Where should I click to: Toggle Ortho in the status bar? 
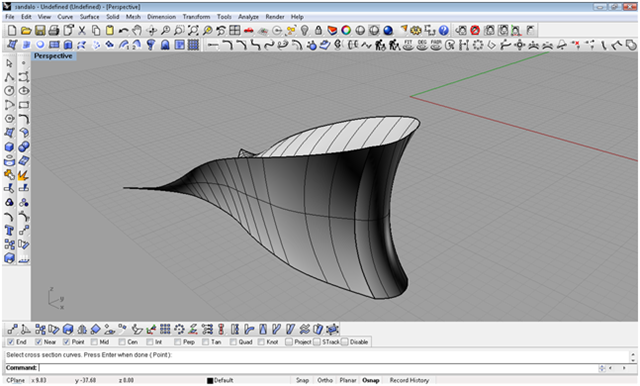(325, 380)
